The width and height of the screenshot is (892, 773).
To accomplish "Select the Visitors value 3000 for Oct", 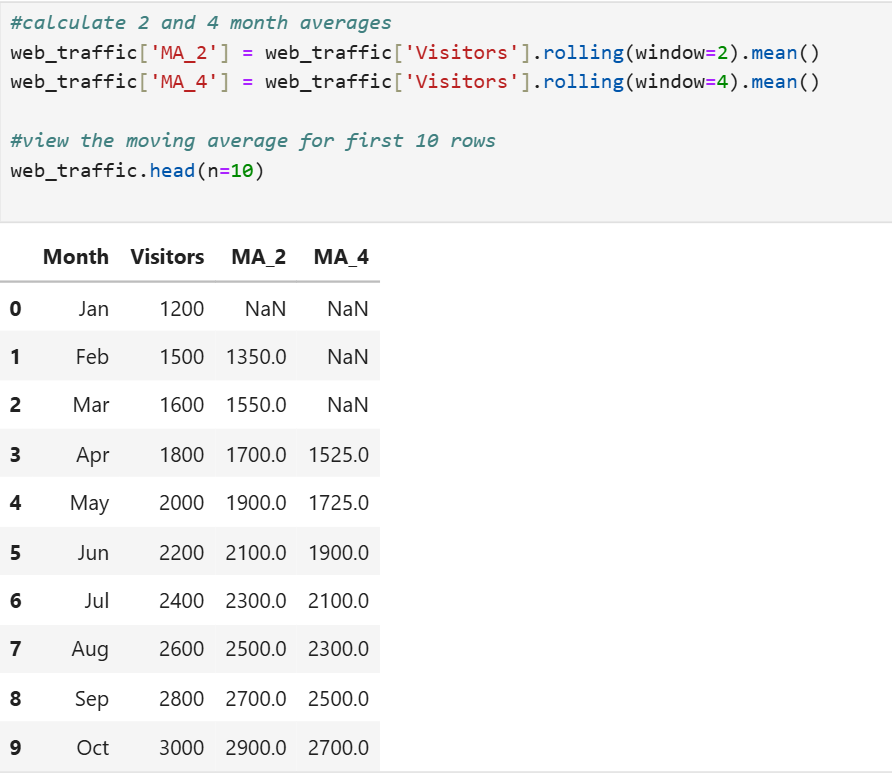I will click(181, 747).
